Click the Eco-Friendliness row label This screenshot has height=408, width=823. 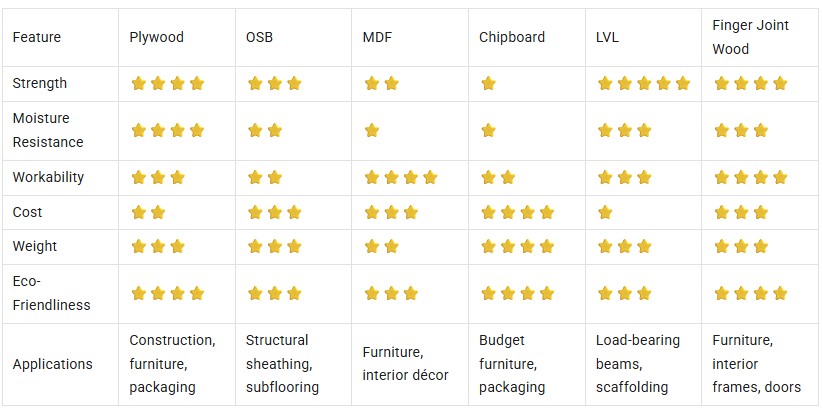coord(51,293)
